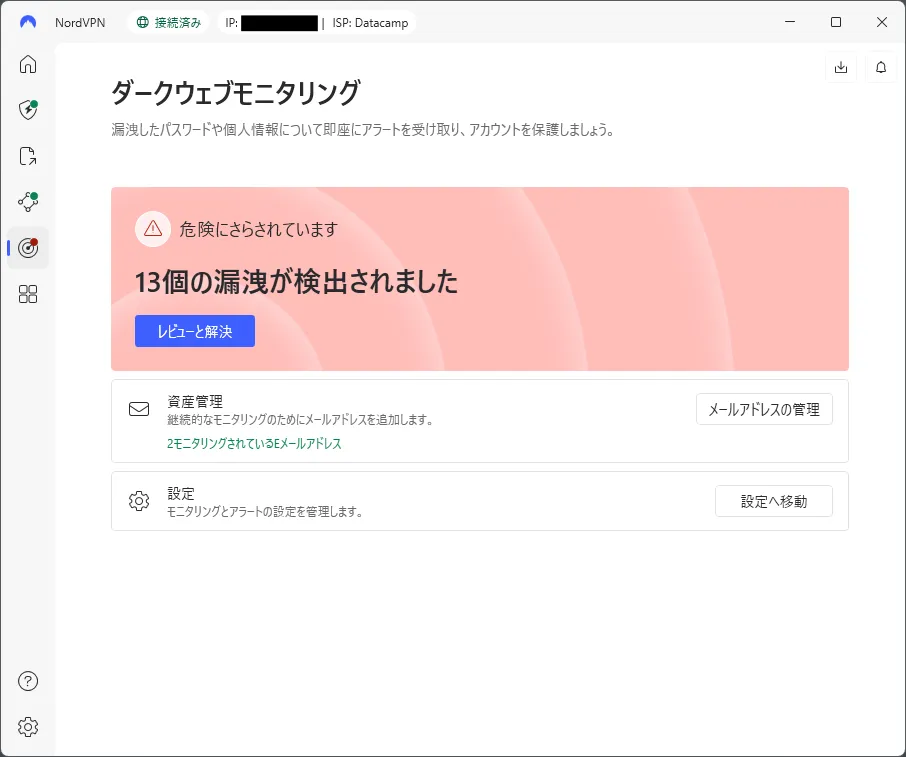906x757 pixels.
Task: Click the envelope icon in 資産管理 row
Action: point(139,410)
